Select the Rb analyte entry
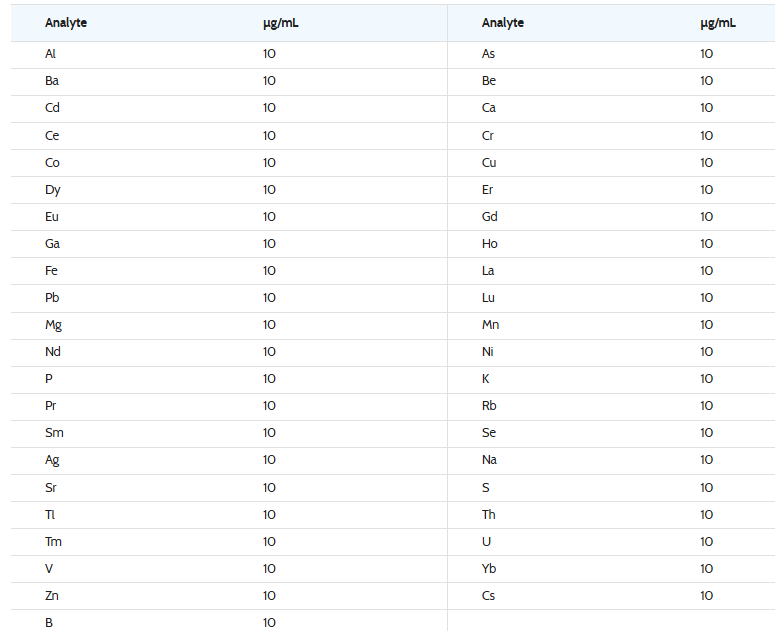Screen dimensions: 775x631 coord(489,406)
